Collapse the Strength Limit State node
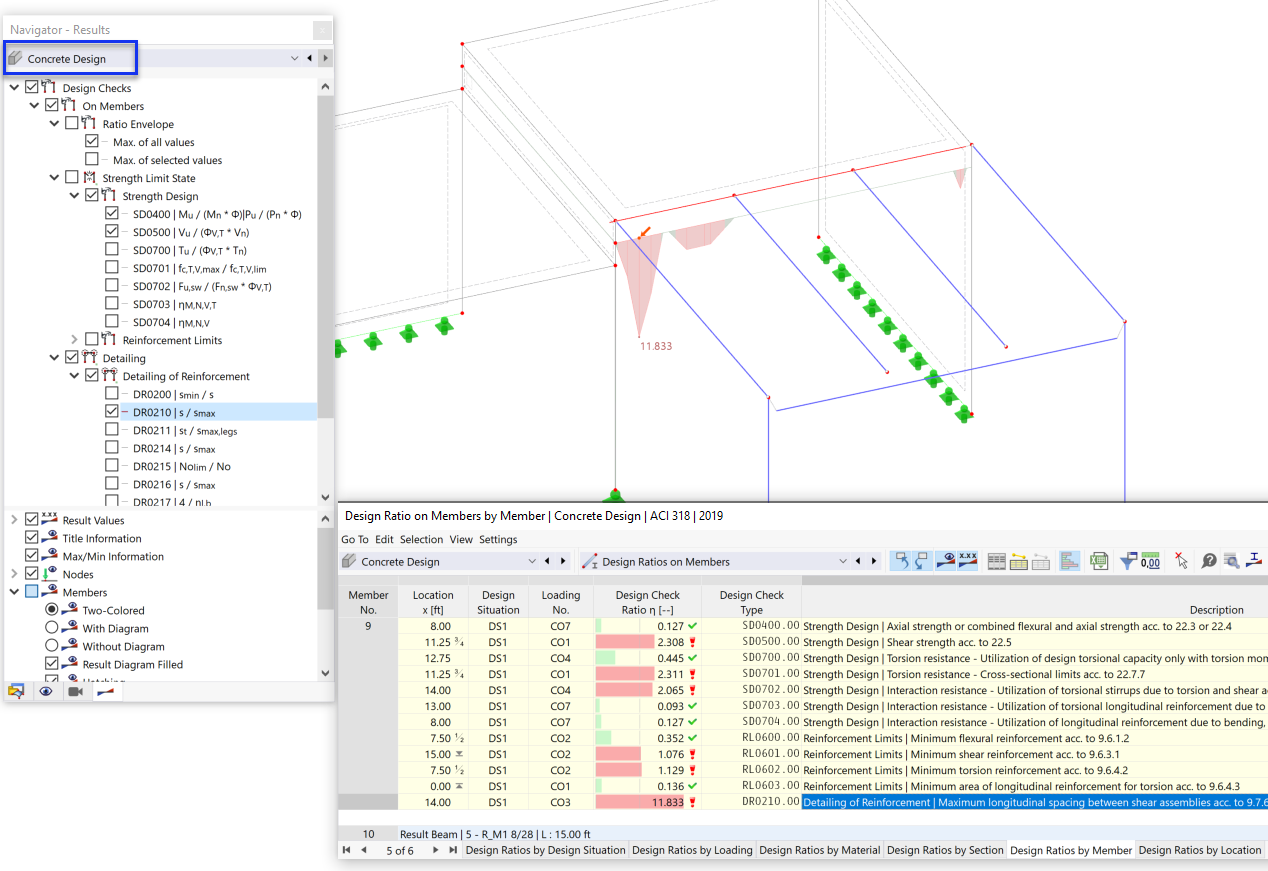 [54, 178]
